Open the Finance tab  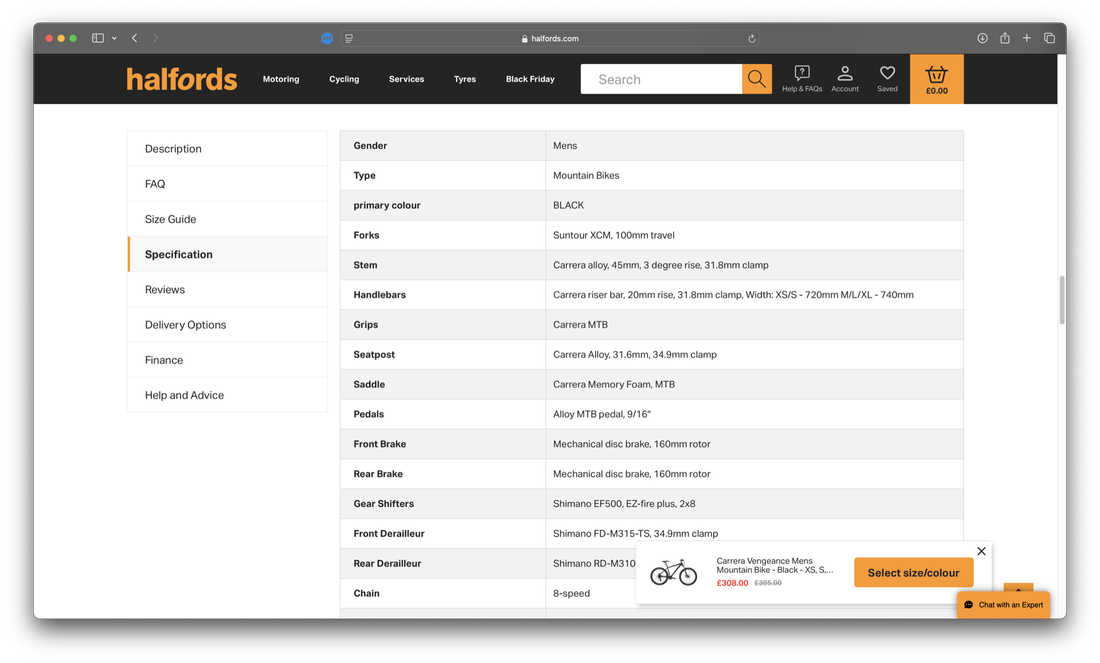[x=227, y=360]
